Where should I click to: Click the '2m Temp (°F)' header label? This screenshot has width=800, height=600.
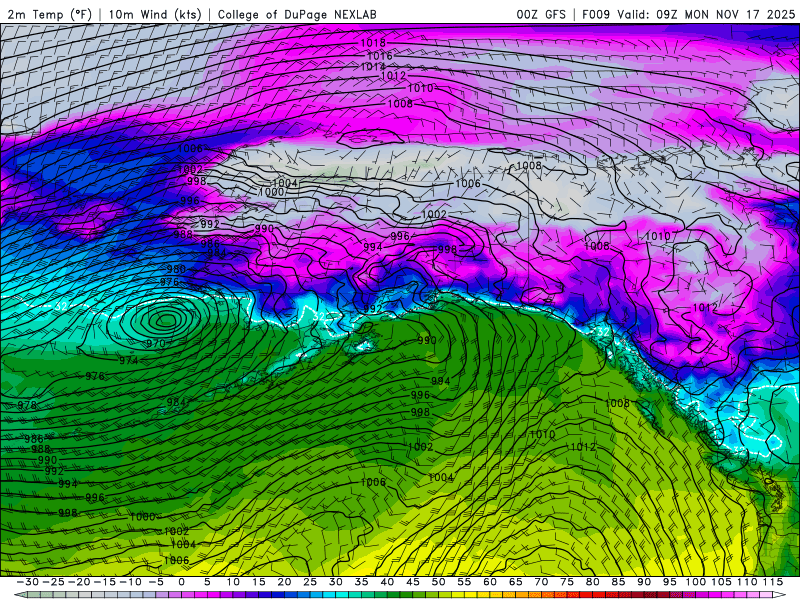coord(49,14)
